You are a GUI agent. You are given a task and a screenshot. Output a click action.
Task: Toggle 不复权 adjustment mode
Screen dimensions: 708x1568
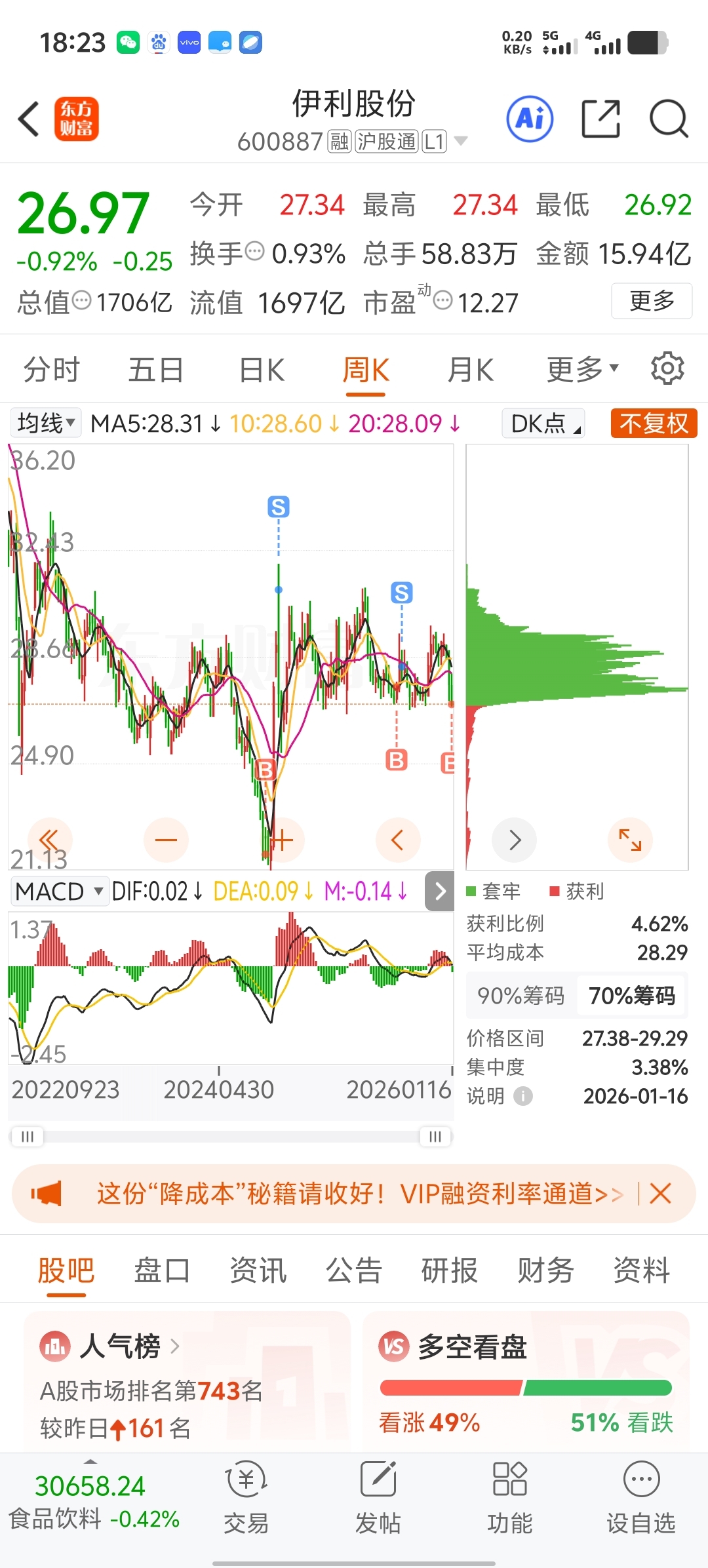click(x=654, y=423)
